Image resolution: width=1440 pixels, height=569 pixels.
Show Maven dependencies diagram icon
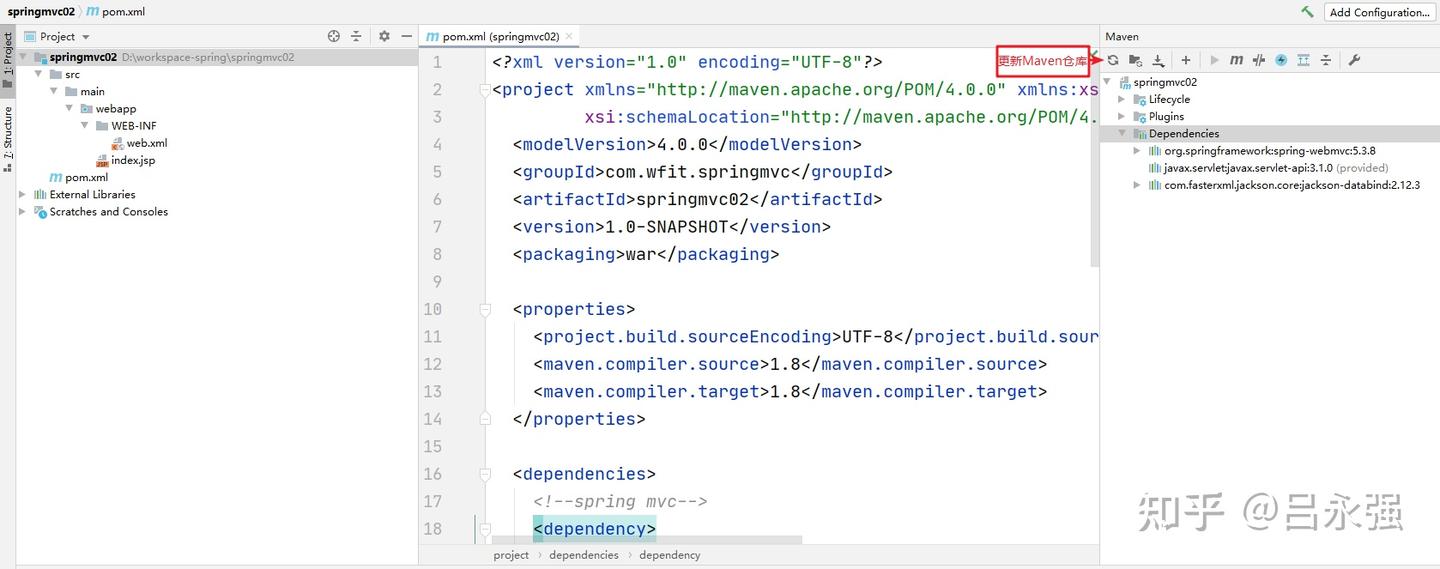click(x=1303, y=60)
